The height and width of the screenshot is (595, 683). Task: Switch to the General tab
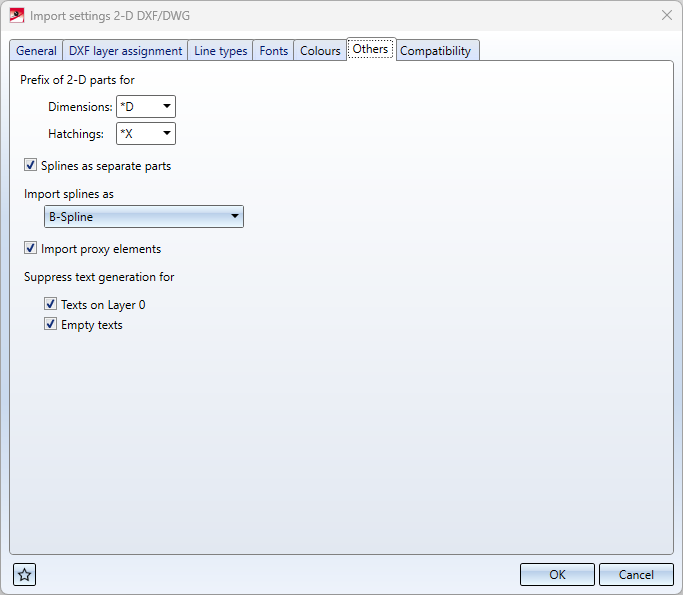click(x=36, y=51)
